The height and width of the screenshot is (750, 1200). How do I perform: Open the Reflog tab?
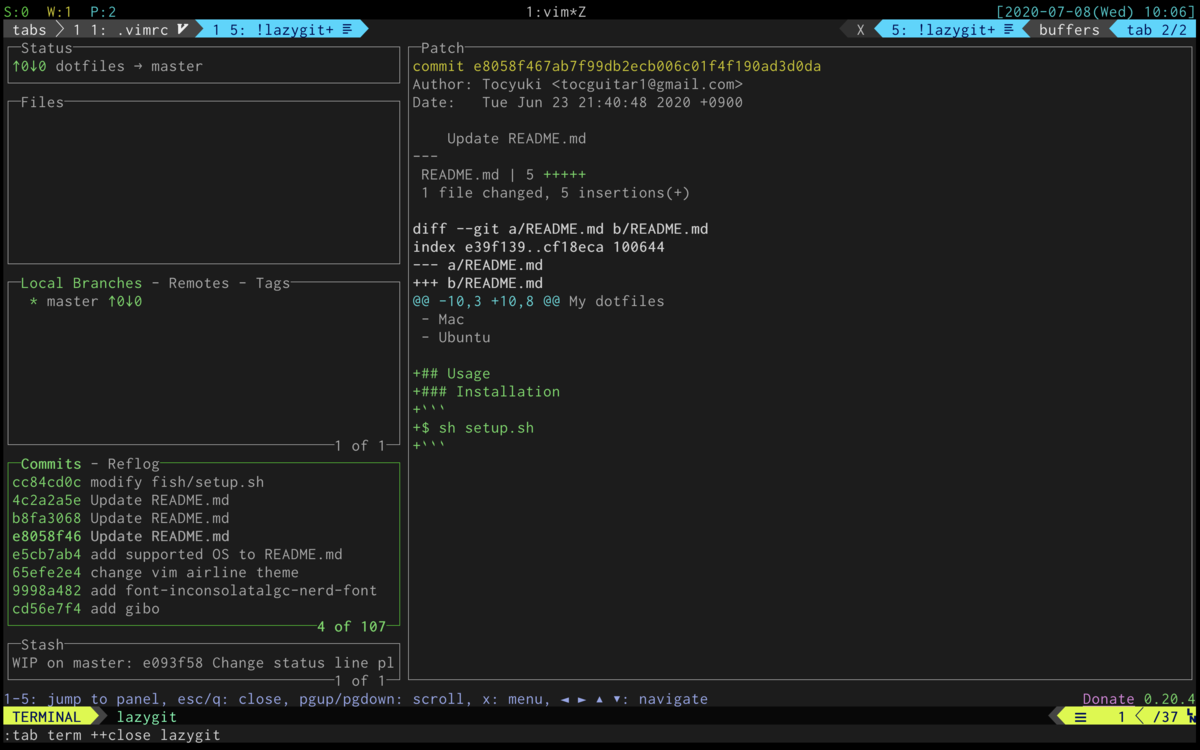(133, 464)
